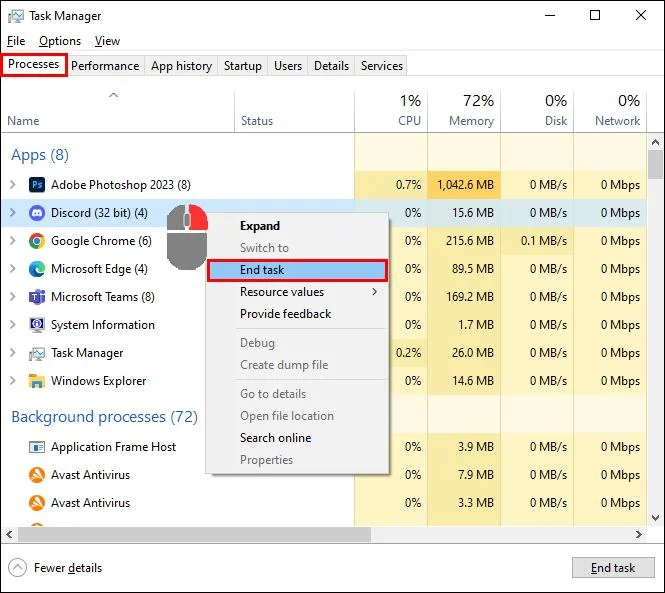The image size is (665, 593).
Task: Sort by the Network column header
Action: (610, 111)
